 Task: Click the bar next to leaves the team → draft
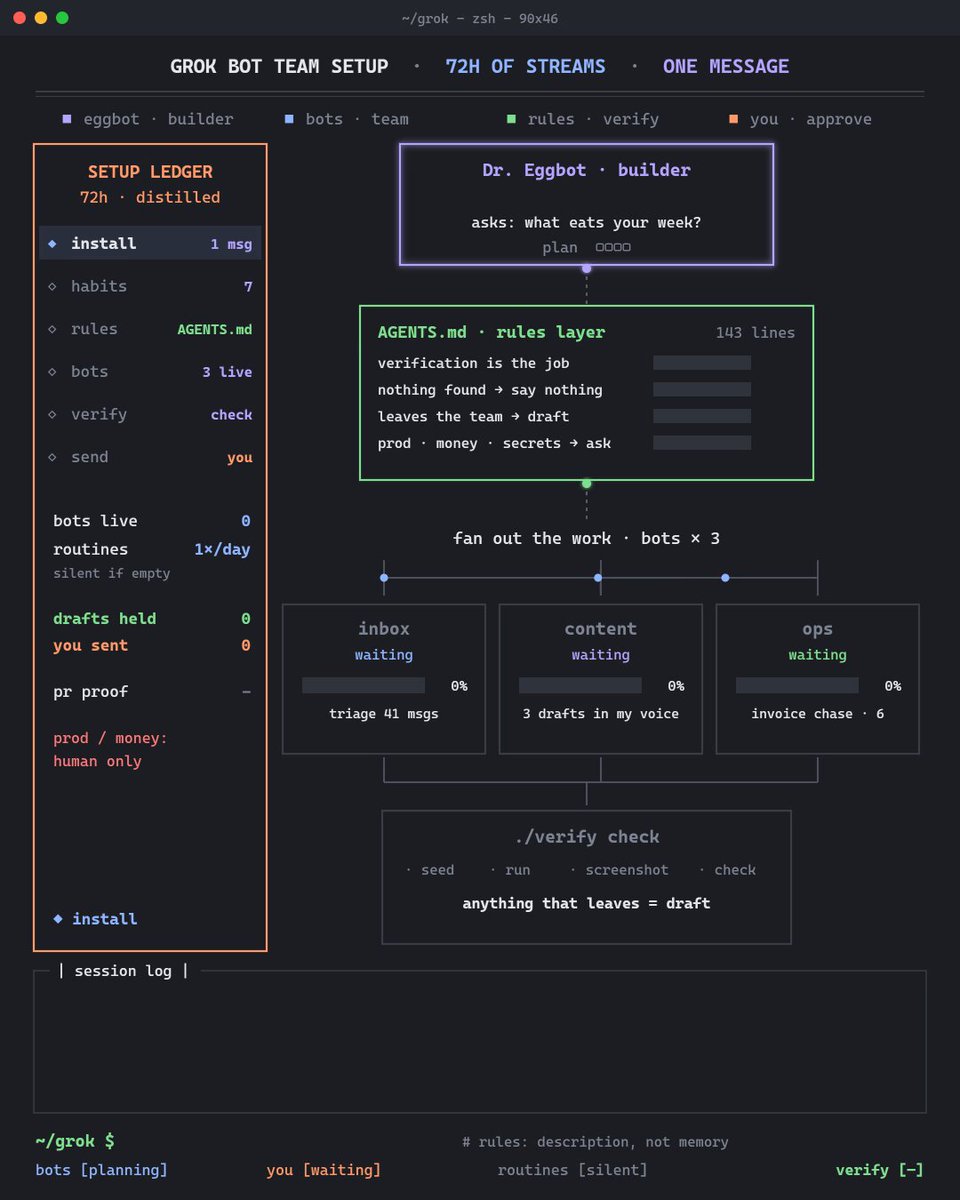(x=702, y=416)
